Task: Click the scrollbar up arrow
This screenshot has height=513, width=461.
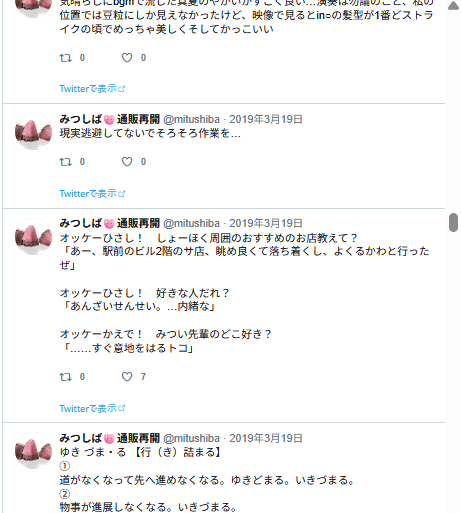Action: click(x=453, y=6)
